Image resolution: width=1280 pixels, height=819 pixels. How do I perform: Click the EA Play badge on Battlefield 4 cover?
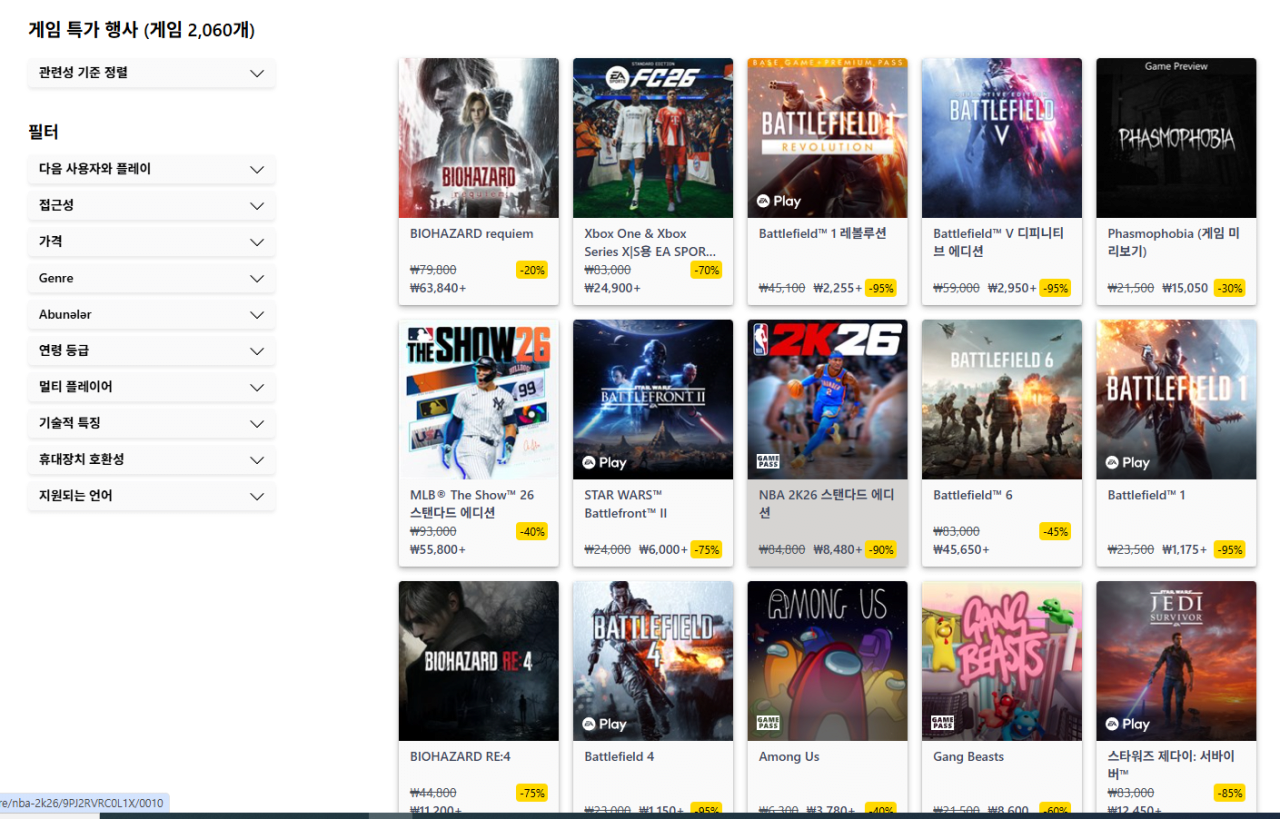[605, 724]
